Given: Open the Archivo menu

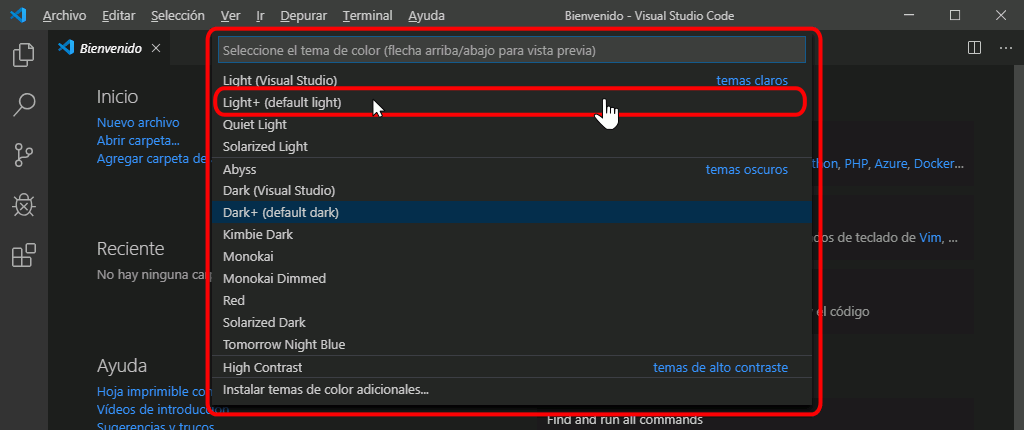Looking at the screenshot, I should 65,16.
